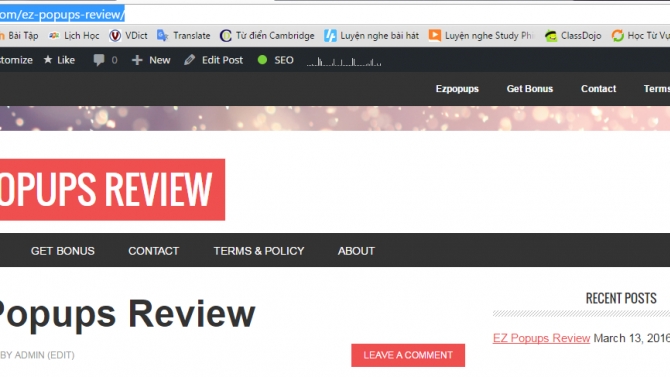Click the ADMIN author link
This screenshot has width=670, height=377.
tap(29, 355)
